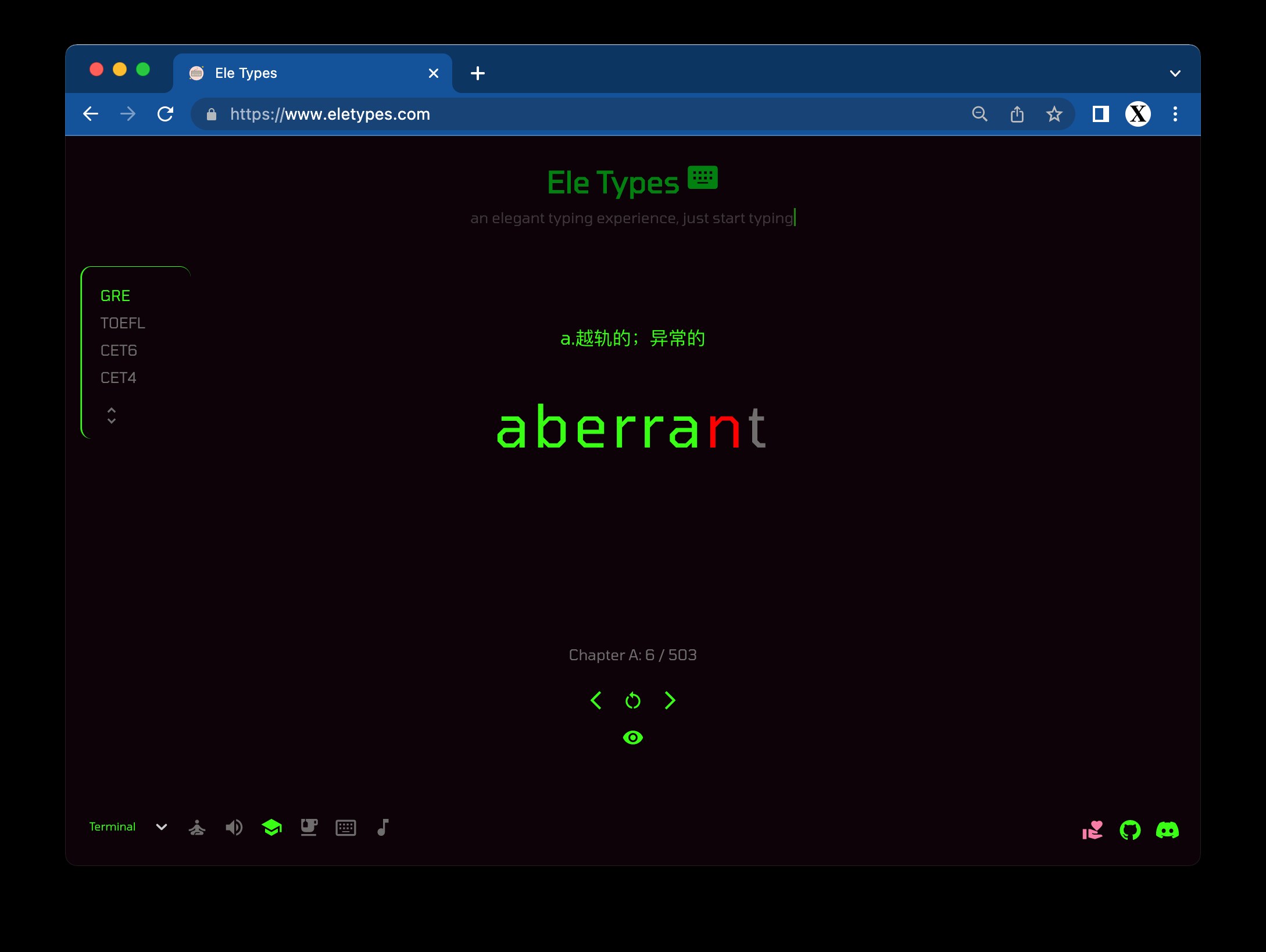This screenshot has width=1266, height=952.
Task: Select the CET6 vocabulary list
Action: 119,350
